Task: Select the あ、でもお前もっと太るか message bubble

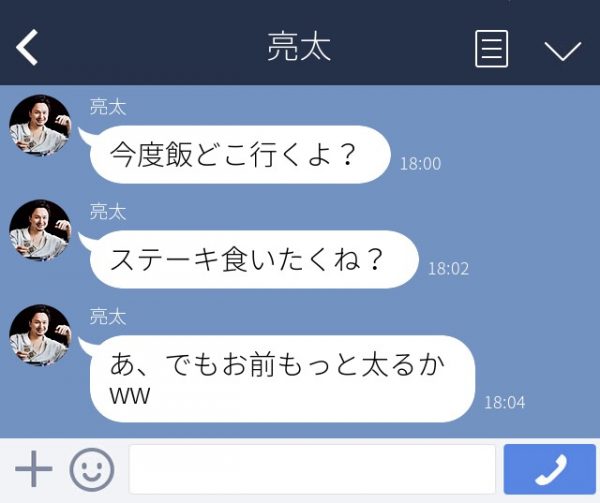Action: tap(282, 379)
